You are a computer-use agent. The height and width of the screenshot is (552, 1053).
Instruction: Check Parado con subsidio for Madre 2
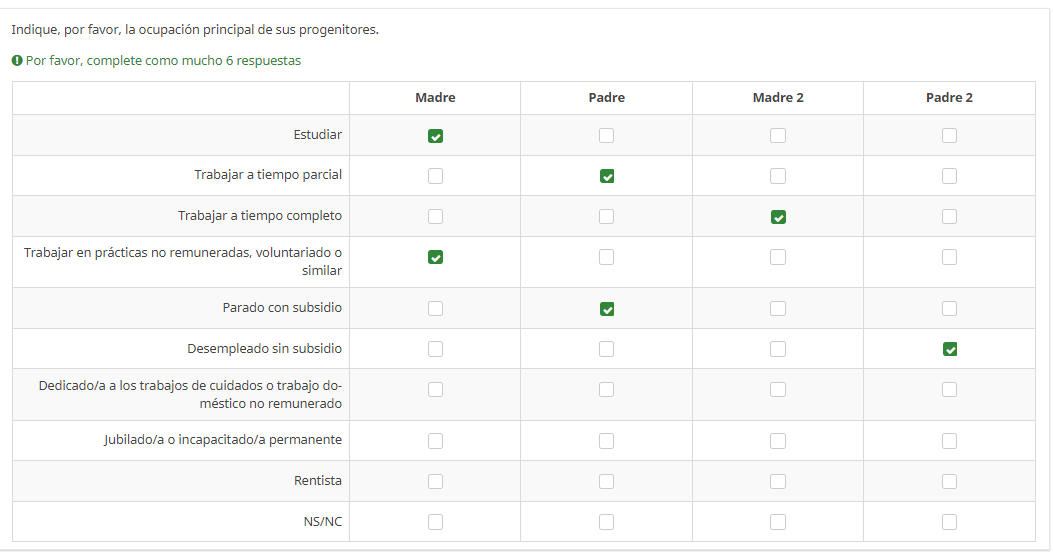778,309
